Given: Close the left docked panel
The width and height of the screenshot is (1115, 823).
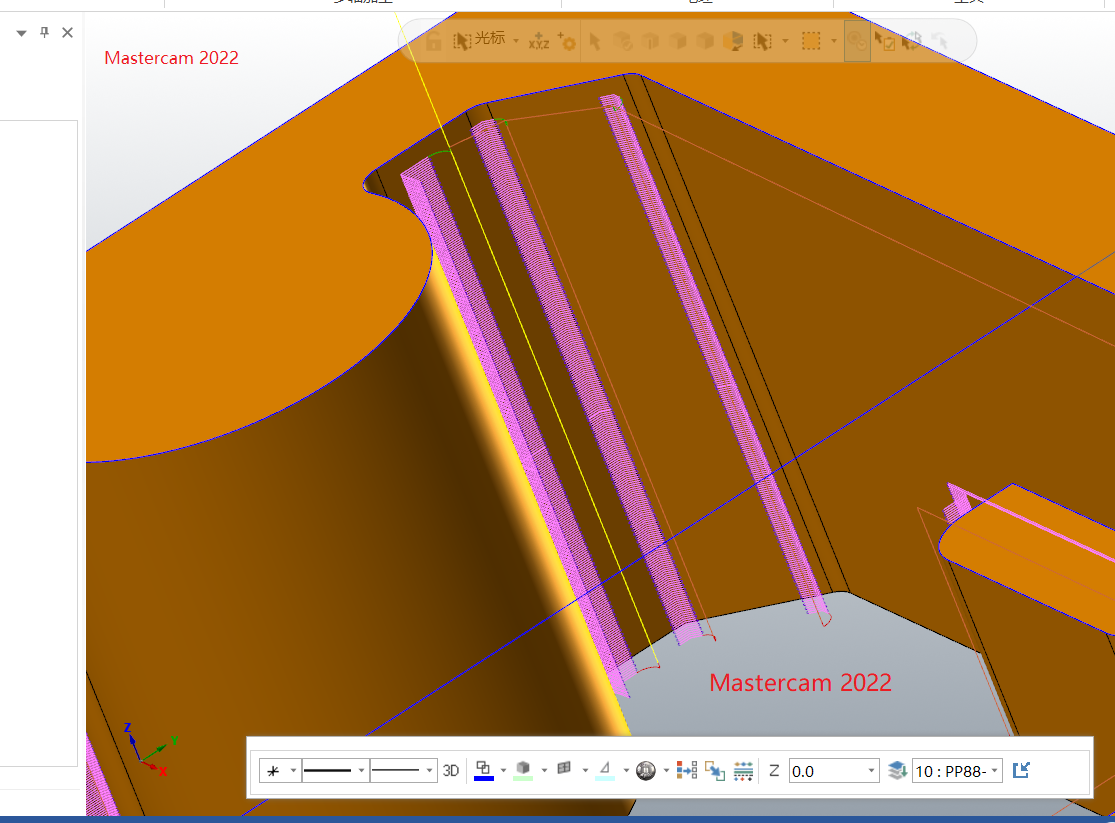Looking at the screenshot, I should [68, 32].
